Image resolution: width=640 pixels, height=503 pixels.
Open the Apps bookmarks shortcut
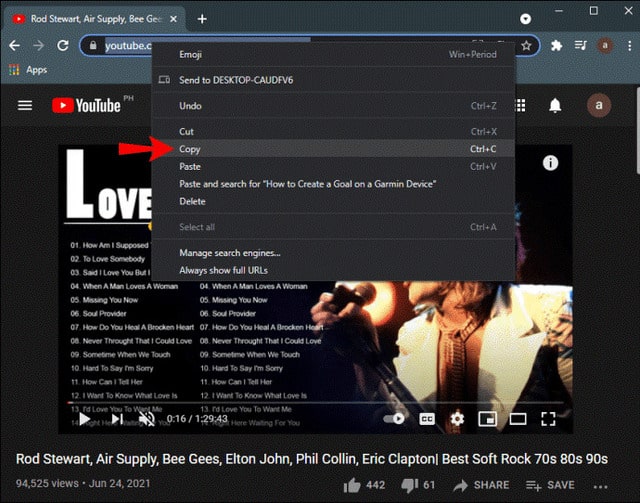(x=28, y=70)
